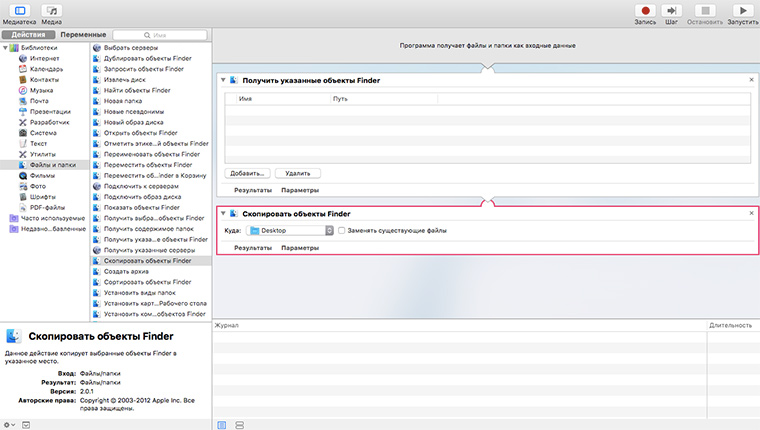Image resolution: width=760 pixels, height=430 pixels.
Task: Click the Шаг step icon
Action: point(671,10)
